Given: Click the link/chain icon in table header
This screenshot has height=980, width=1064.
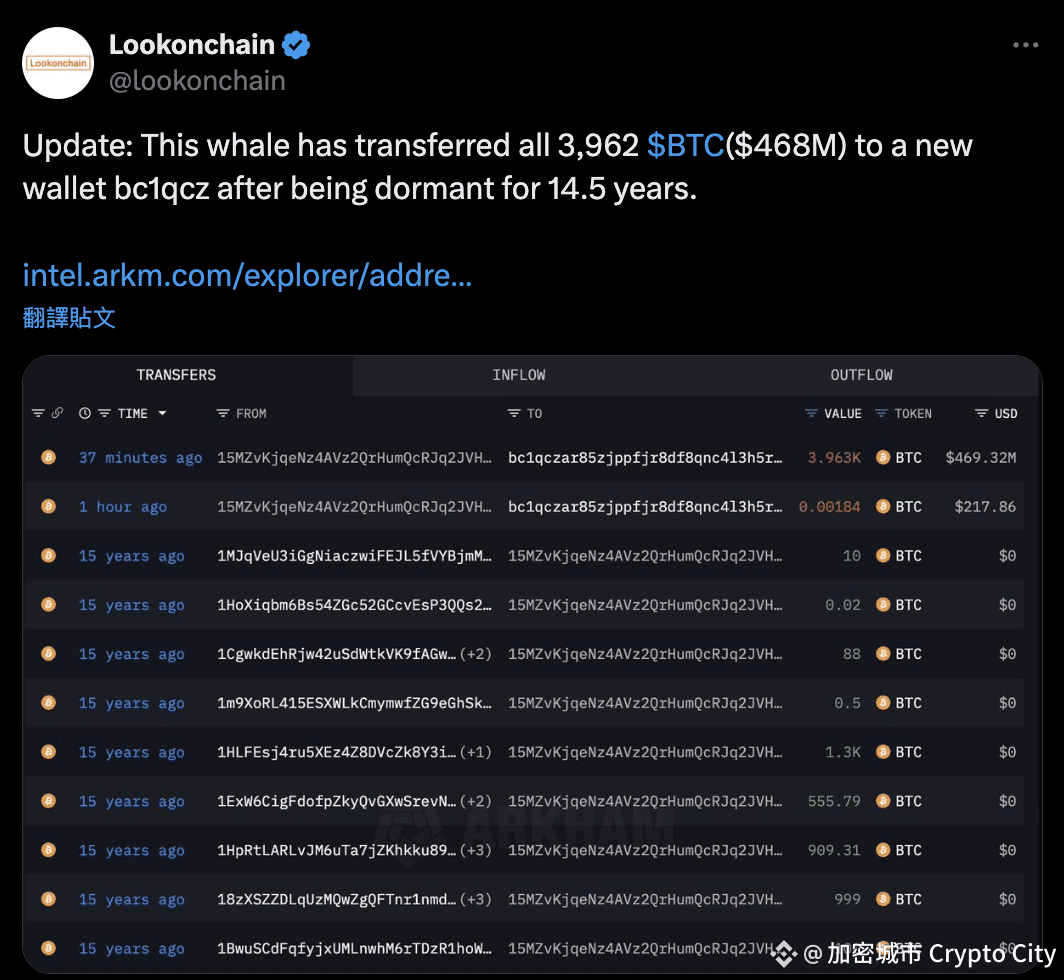Looking at the screenshot, I should [x=58, y=413].
